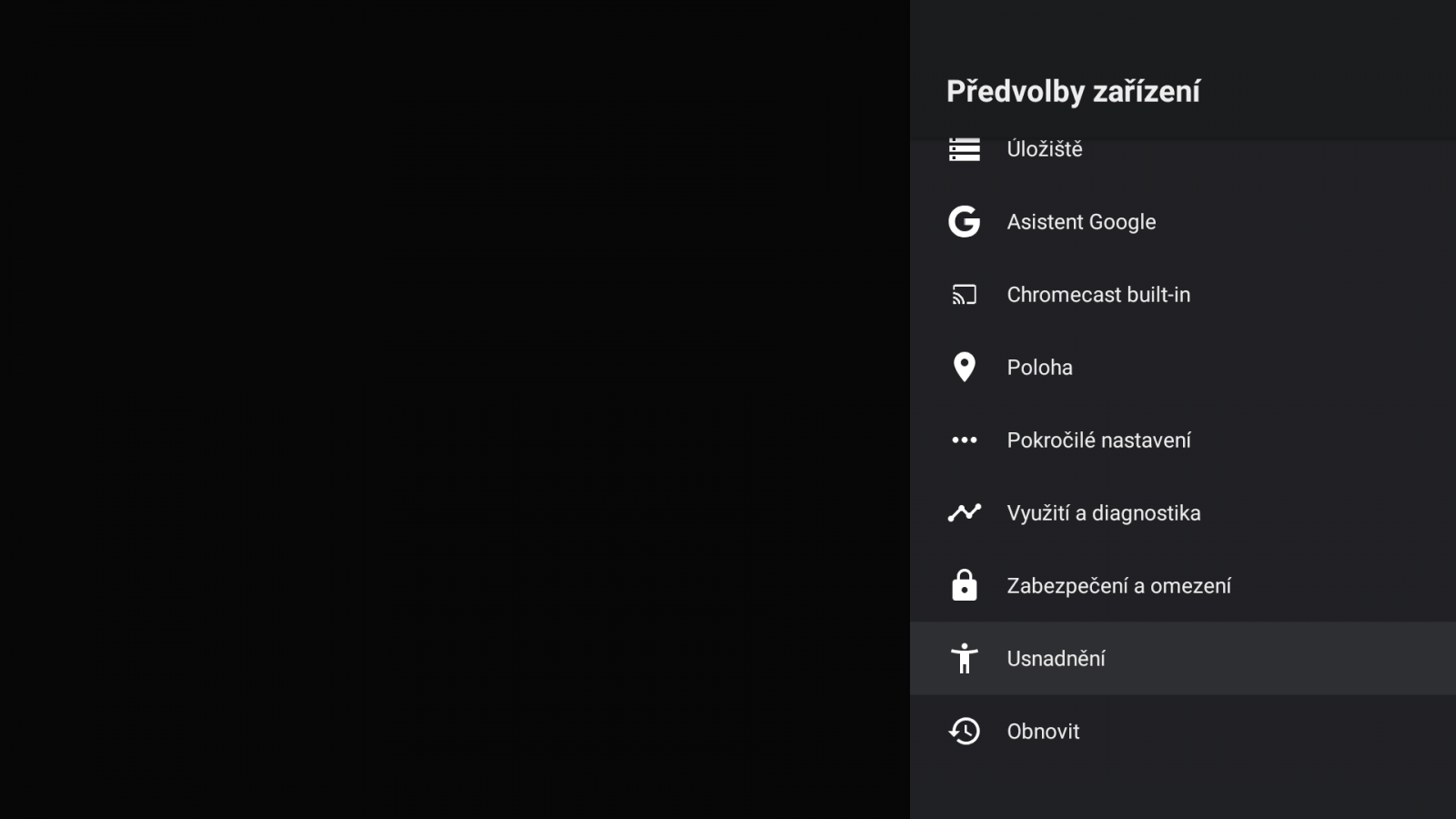This screenshot has height=819, width=1456.
Task: Click the Předvolby zařízení panel title
Action: [1073, 91]
